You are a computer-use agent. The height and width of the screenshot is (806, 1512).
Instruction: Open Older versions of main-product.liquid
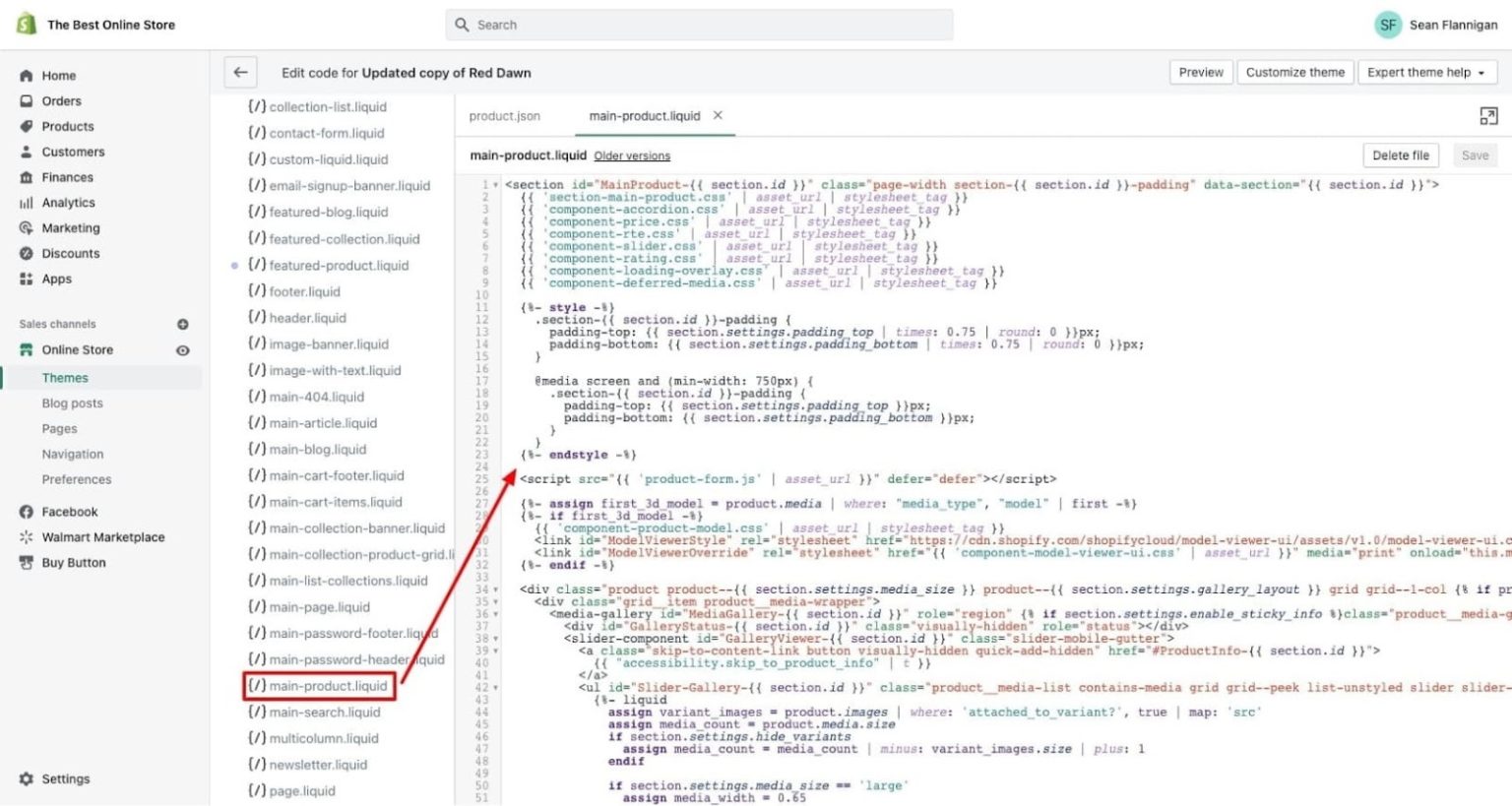pyautogui.click(x=632, y=155)
